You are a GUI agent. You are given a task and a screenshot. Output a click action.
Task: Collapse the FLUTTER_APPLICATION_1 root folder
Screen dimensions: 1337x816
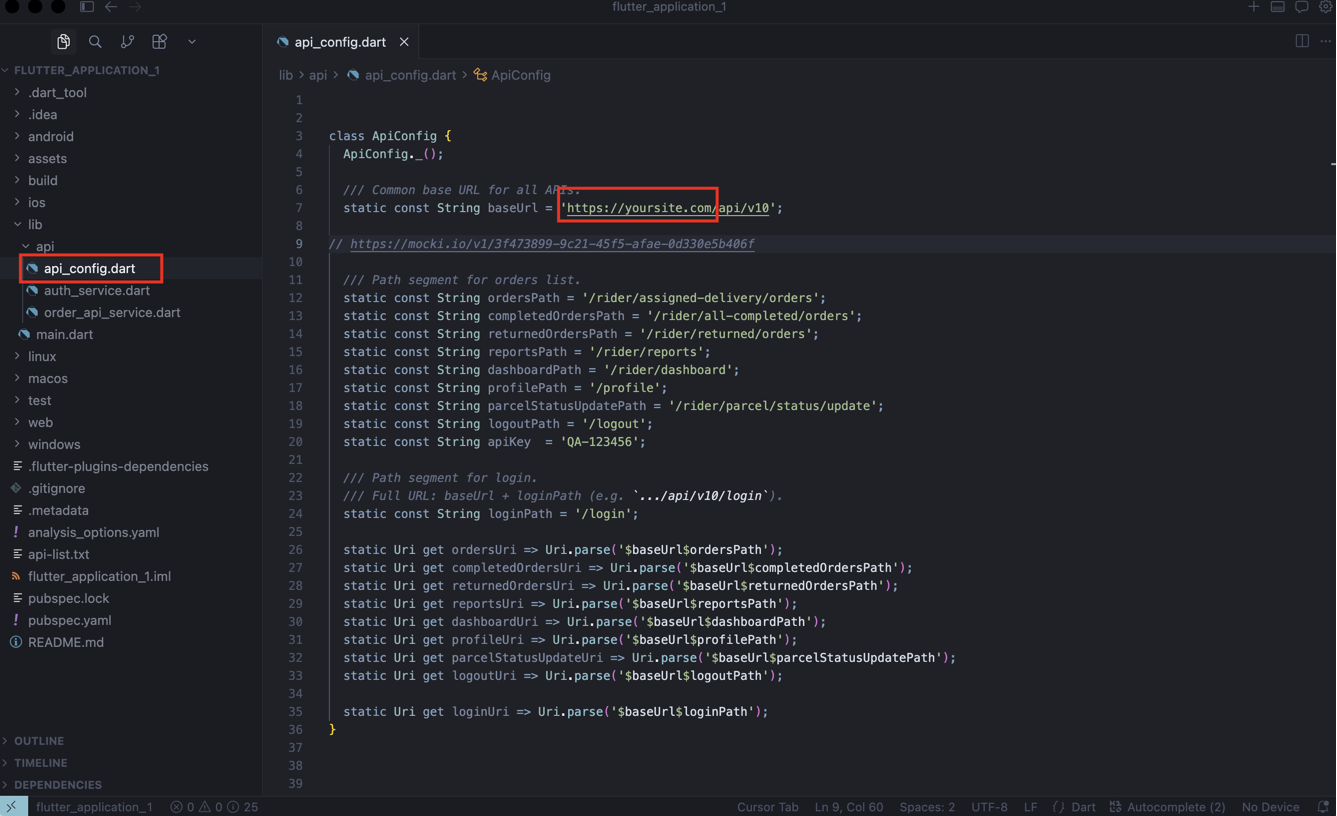coord(86,70)
